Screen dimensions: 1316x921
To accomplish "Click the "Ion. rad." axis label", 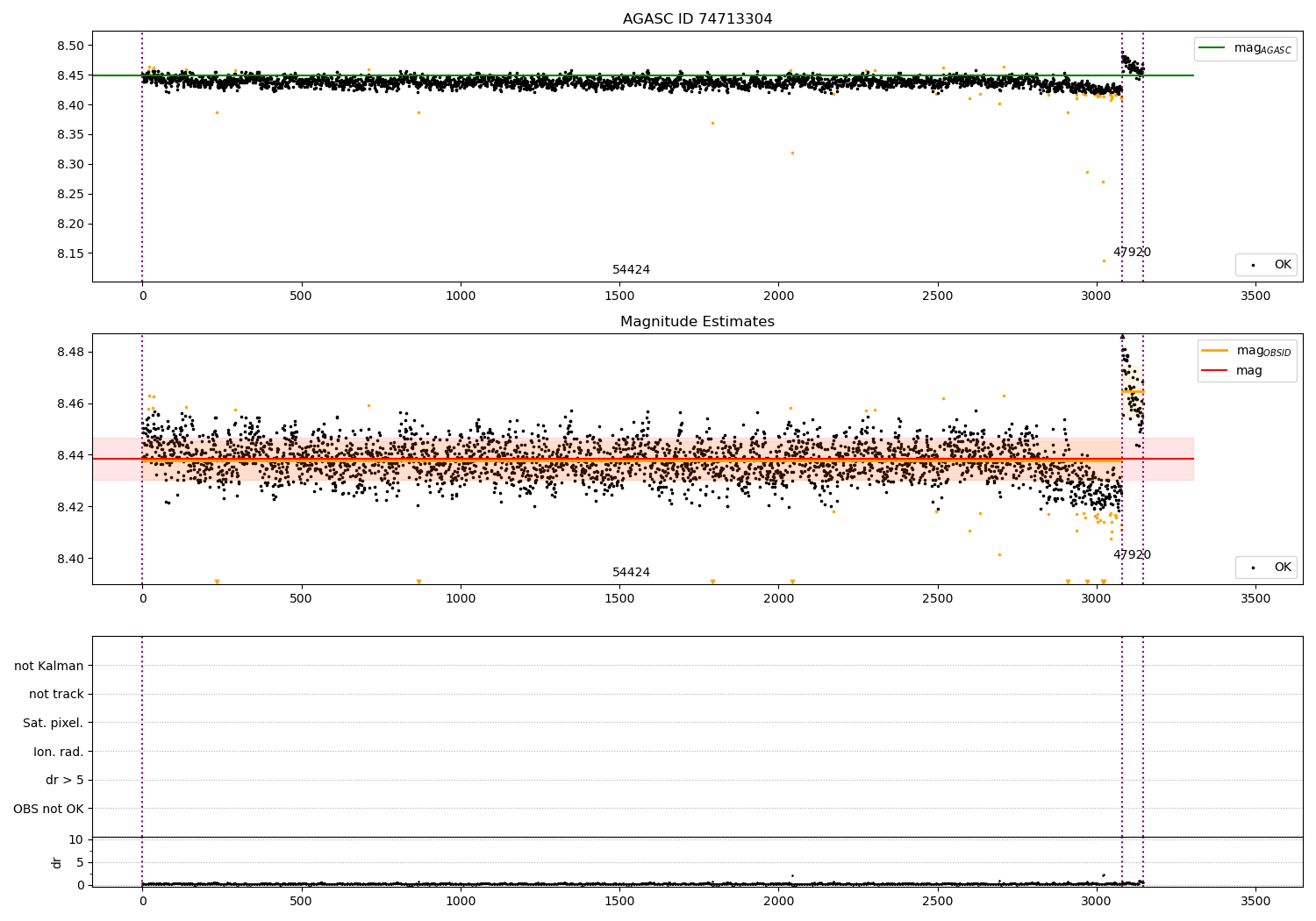I will [x=59, y=752].
